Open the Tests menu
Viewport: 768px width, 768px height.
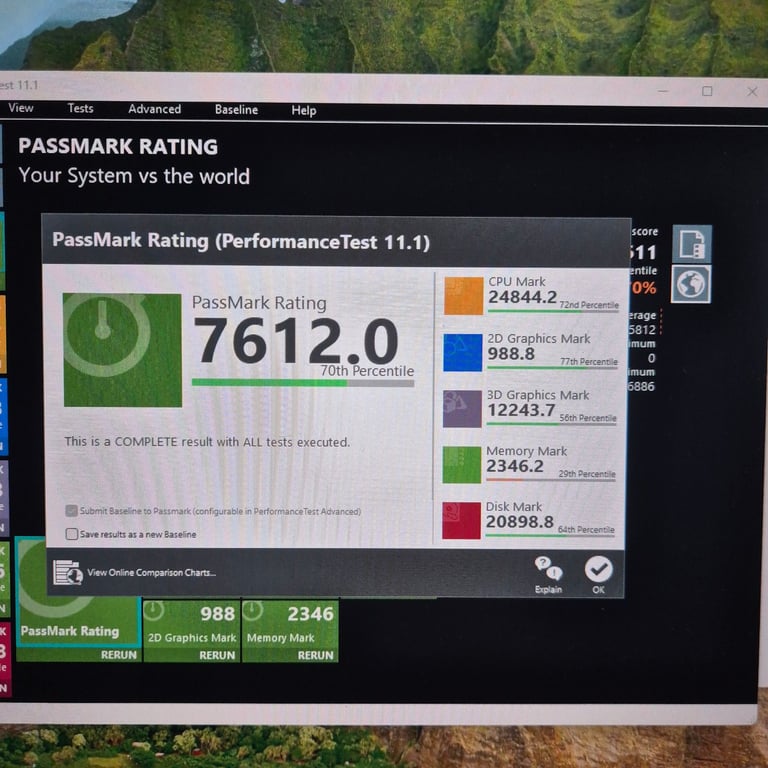click(x=80, y=108)
